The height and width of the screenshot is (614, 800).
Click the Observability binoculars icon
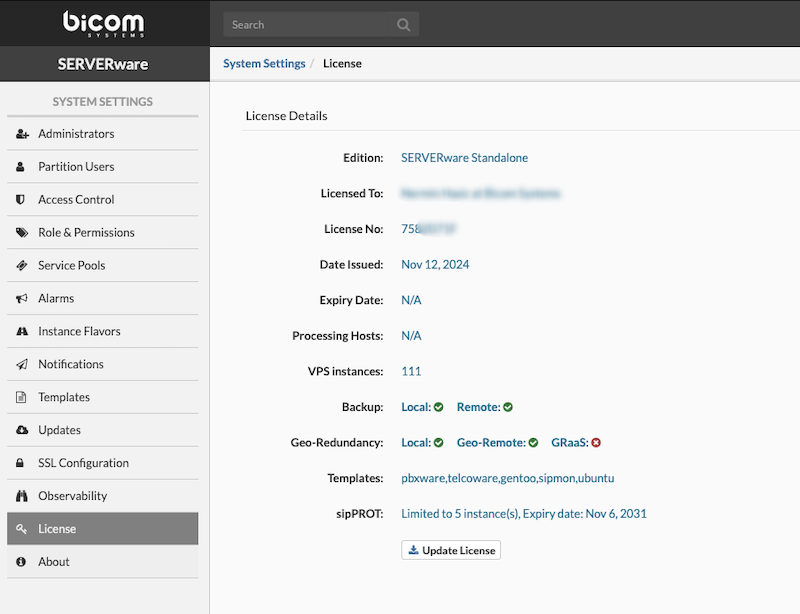[21, 496]
